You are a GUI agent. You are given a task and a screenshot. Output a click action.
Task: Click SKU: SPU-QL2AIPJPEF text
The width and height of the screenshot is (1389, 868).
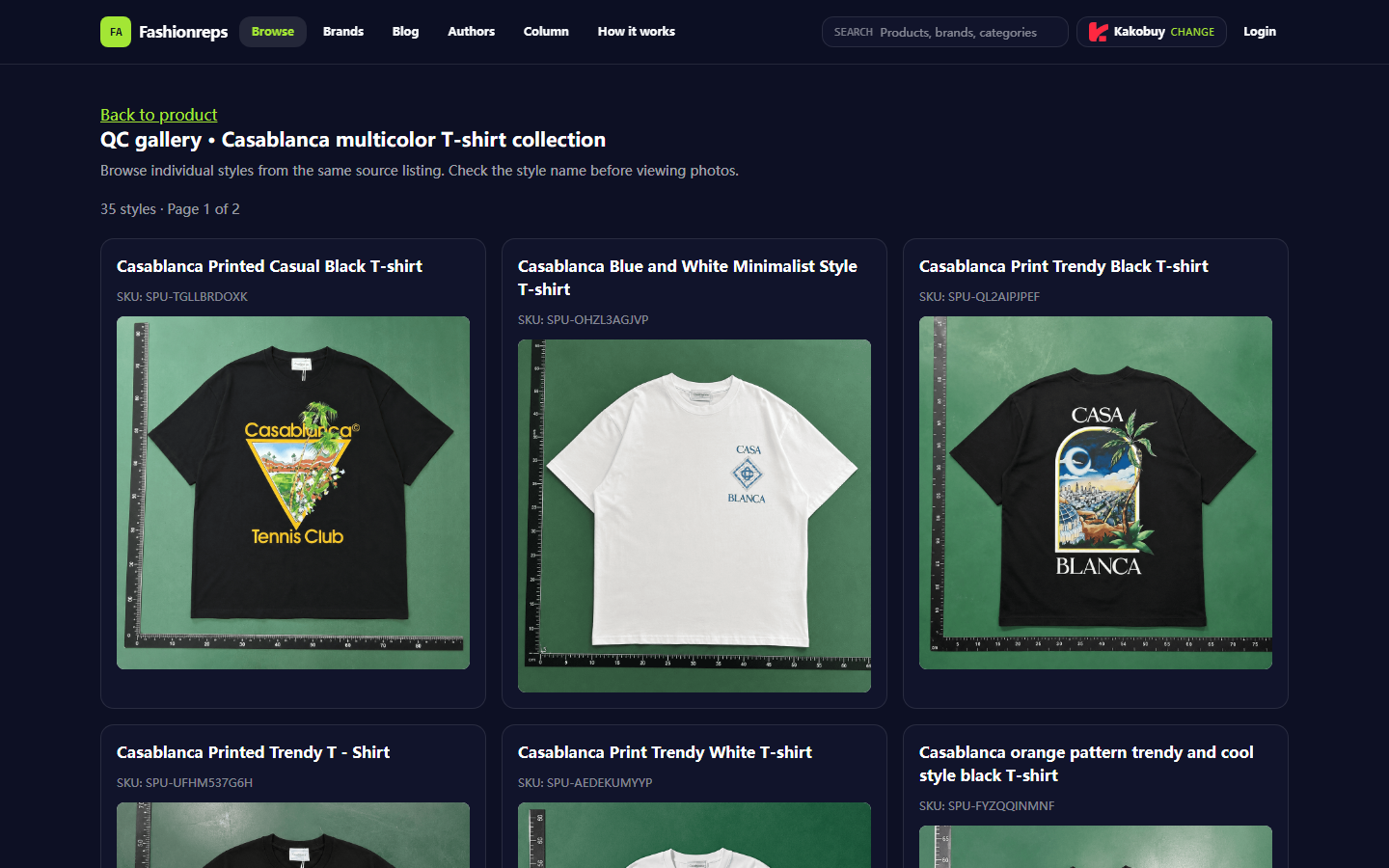pos(980,297)
